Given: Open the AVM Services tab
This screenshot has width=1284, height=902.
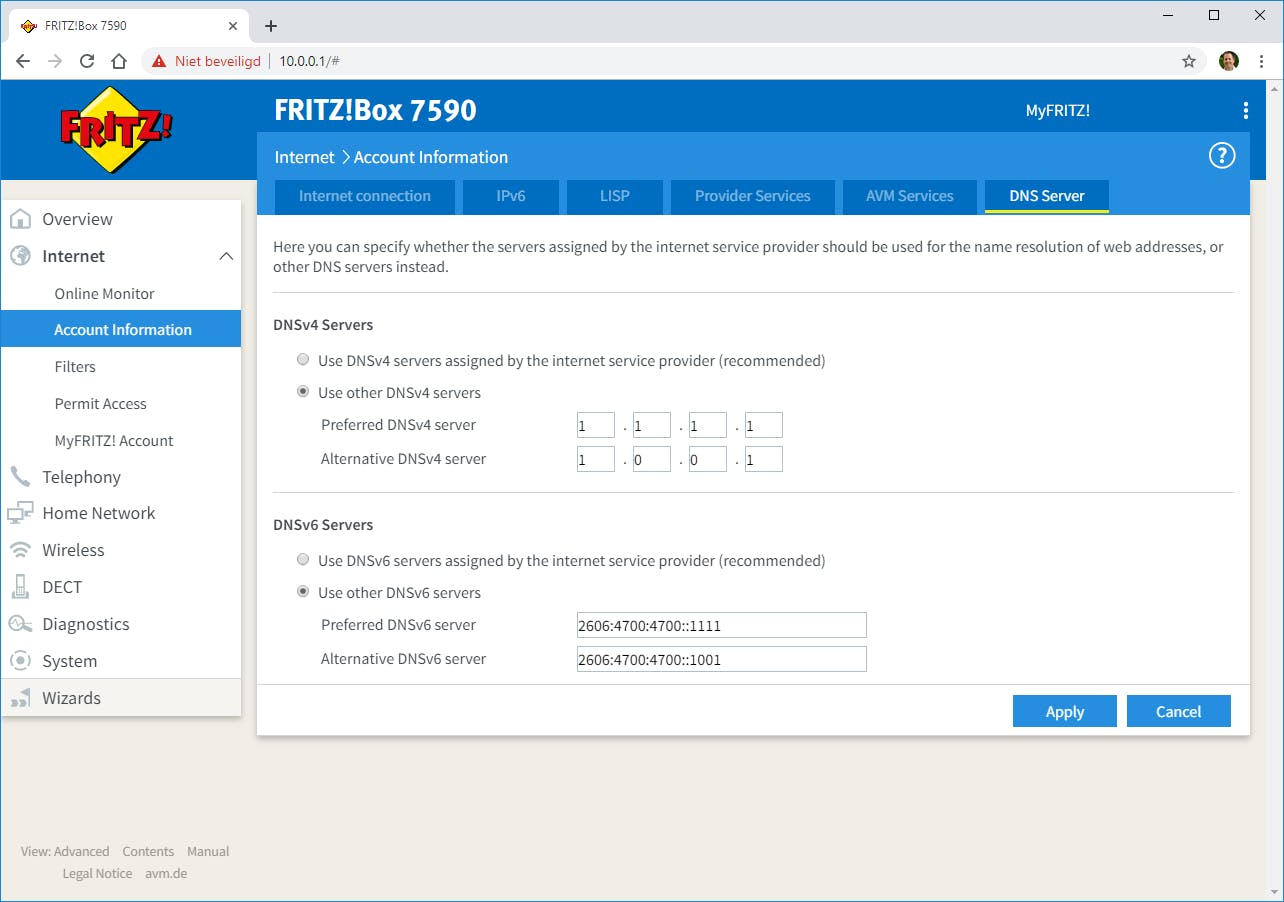Looking at the screenshot, I should point(909,196).
